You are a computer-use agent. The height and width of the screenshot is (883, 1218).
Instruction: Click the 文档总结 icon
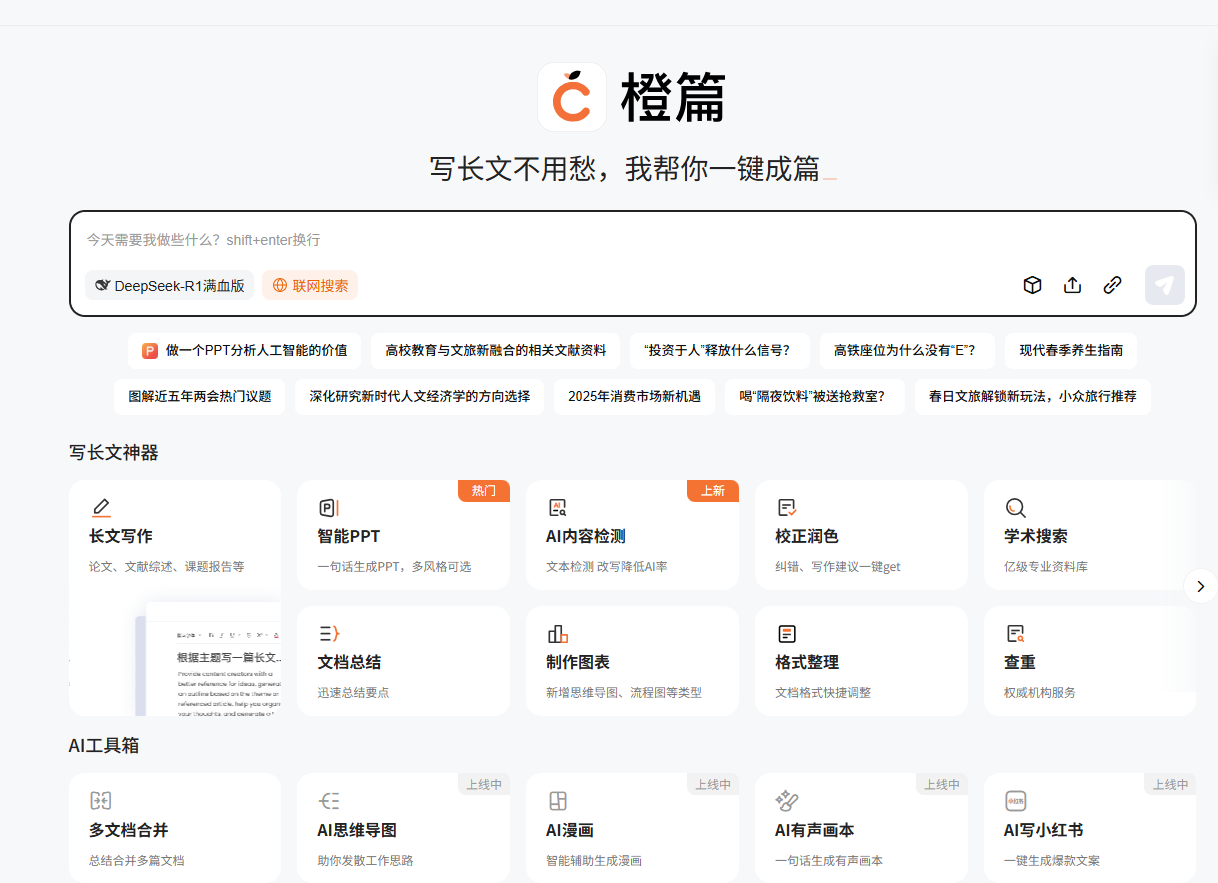coord(329,633)
